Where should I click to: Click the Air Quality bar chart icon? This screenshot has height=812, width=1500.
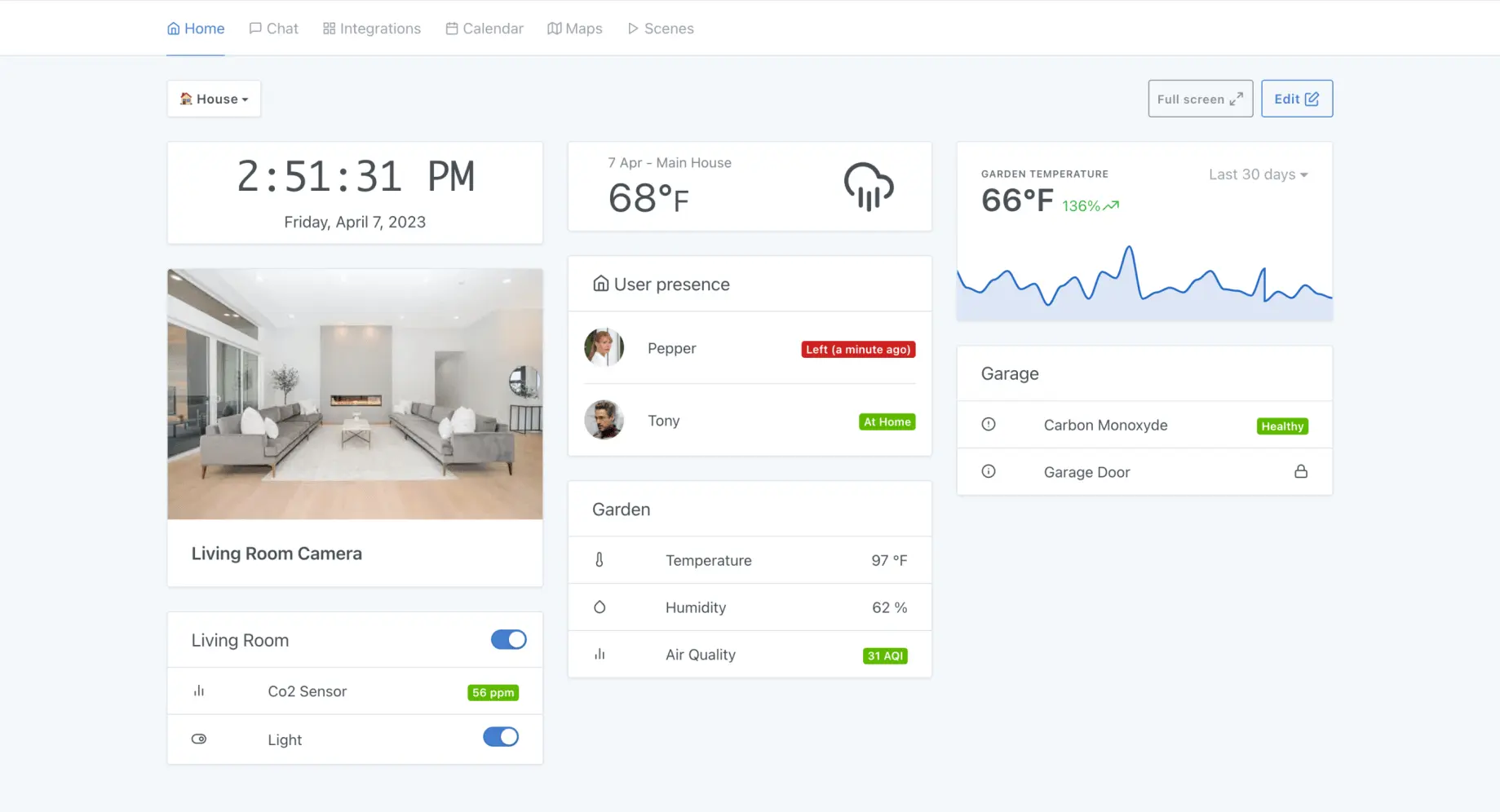(x=601, y=654)
